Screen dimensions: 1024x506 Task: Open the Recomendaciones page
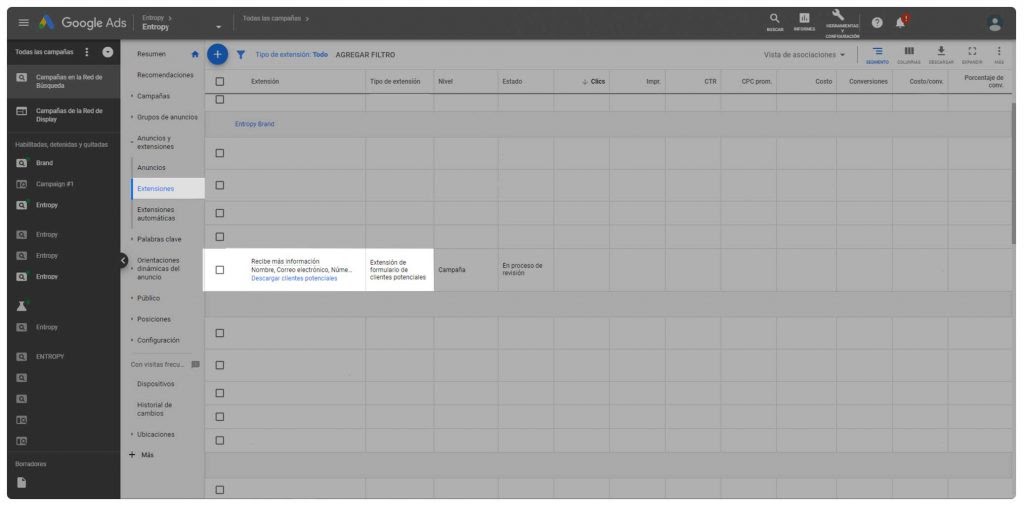165,75
